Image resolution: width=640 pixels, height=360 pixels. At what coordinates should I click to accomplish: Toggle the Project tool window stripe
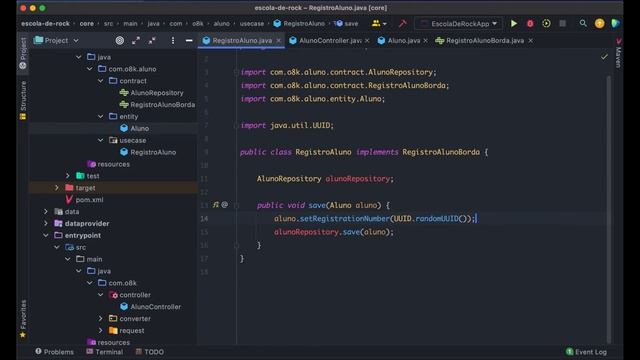(23, 53)
